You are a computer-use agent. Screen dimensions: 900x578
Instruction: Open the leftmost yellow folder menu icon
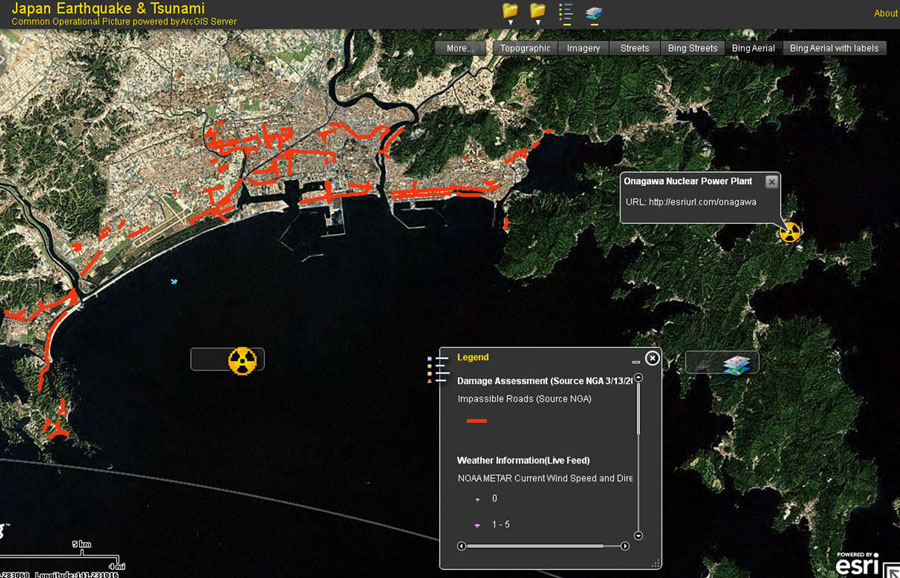(x=510, y=10)
